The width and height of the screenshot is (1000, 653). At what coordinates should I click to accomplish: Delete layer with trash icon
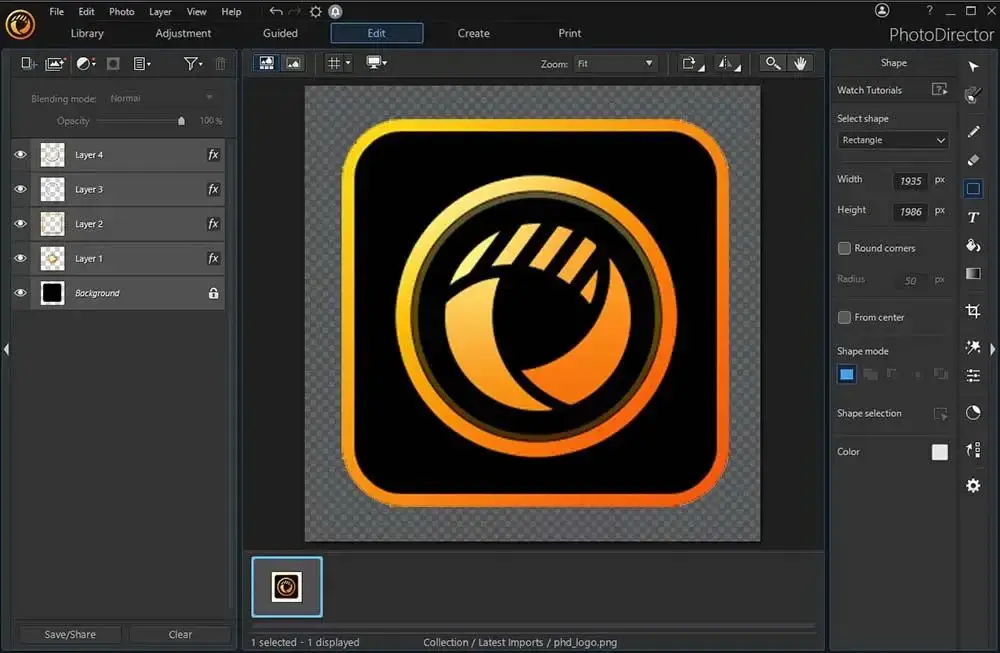[220, 64]
